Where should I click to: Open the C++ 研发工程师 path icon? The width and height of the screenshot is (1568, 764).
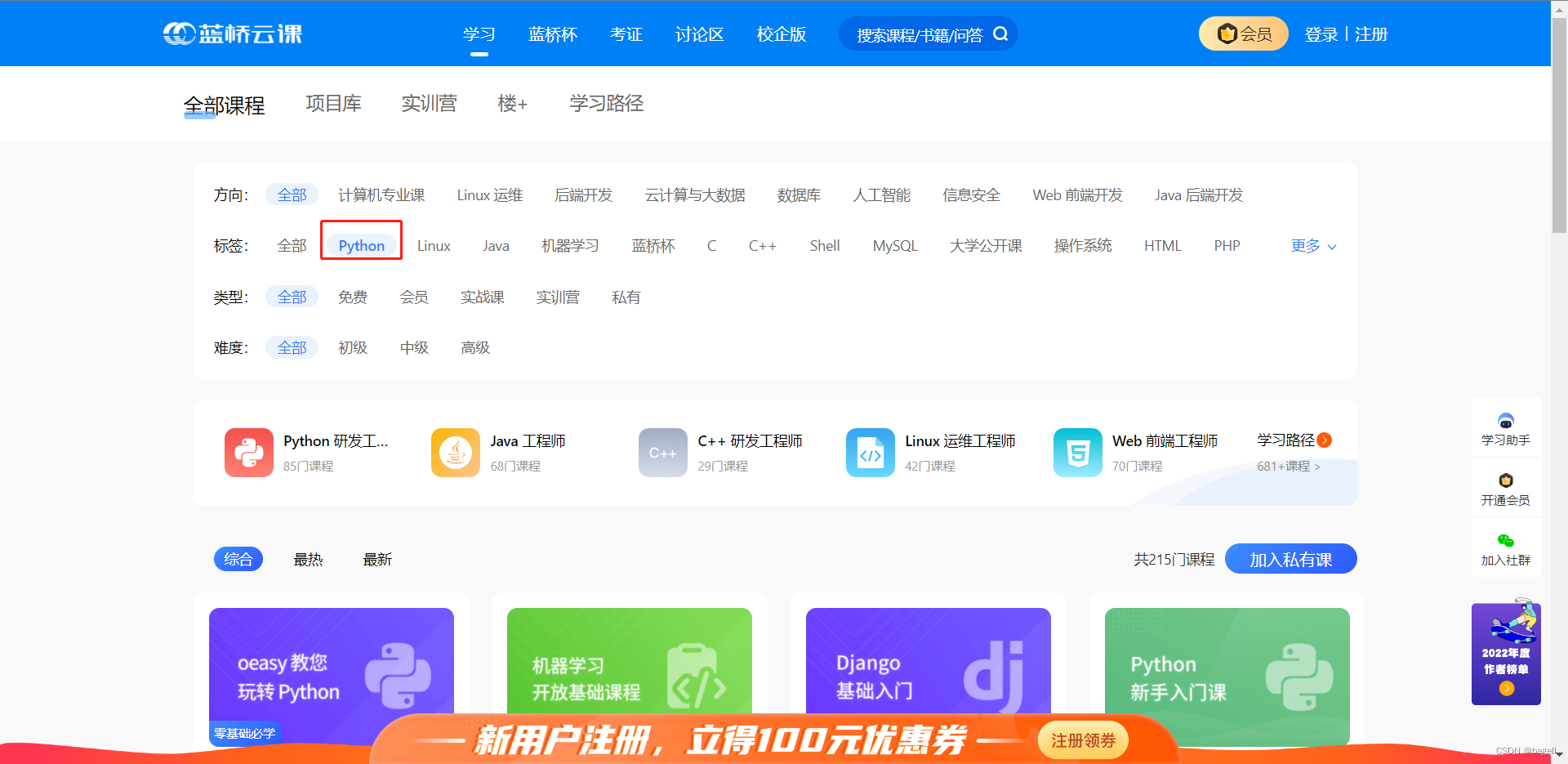pos(663,453)
